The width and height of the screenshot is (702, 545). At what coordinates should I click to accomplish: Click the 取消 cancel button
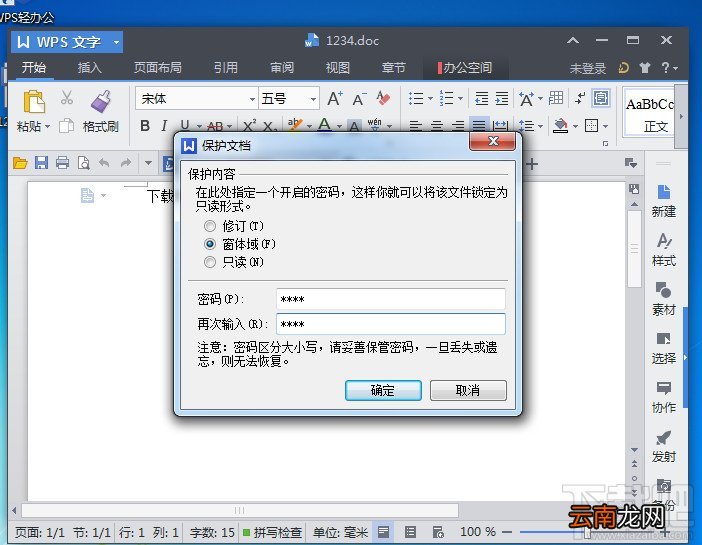click(468, 391)
